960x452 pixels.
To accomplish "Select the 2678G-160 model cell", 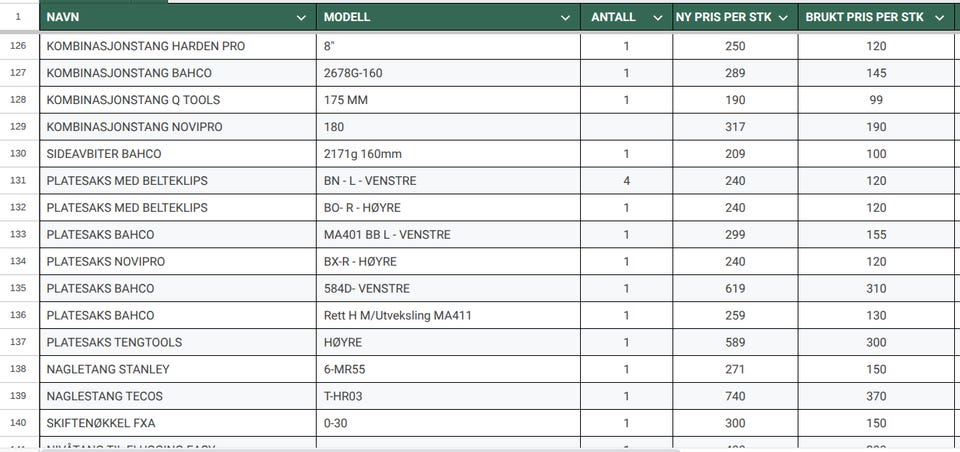I will point(448,73).
